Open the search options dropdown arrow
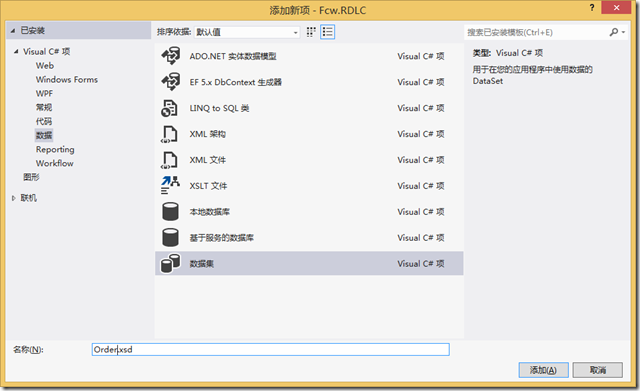The height and width of the screenshot is (391, 640). click(x=623, y=32)
